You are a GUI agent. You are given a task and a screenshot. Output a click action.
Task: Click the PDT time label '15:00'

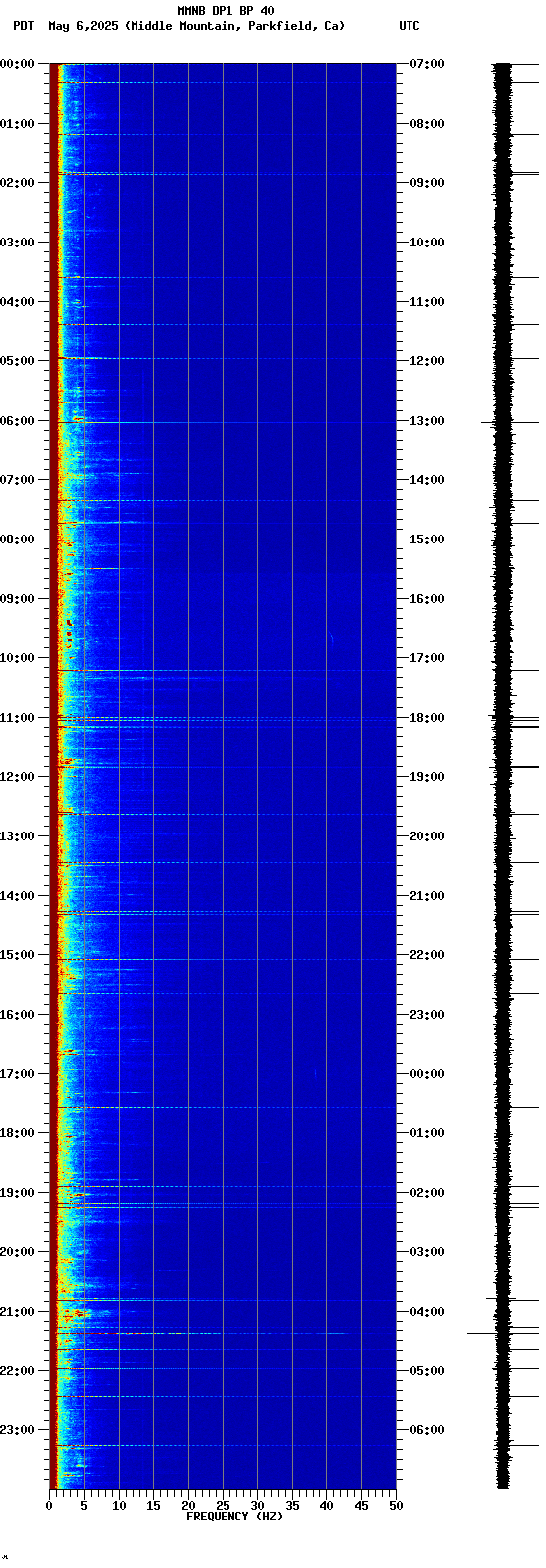17,955
